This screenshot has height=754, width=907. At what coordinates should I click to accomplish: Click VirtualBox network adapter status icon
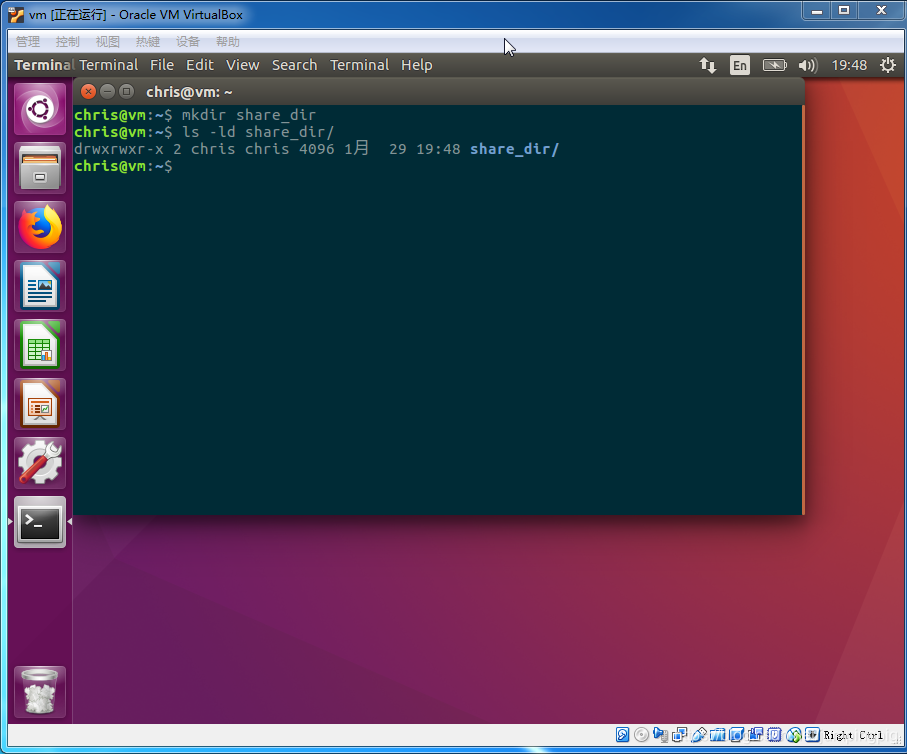tap(680, 734)
